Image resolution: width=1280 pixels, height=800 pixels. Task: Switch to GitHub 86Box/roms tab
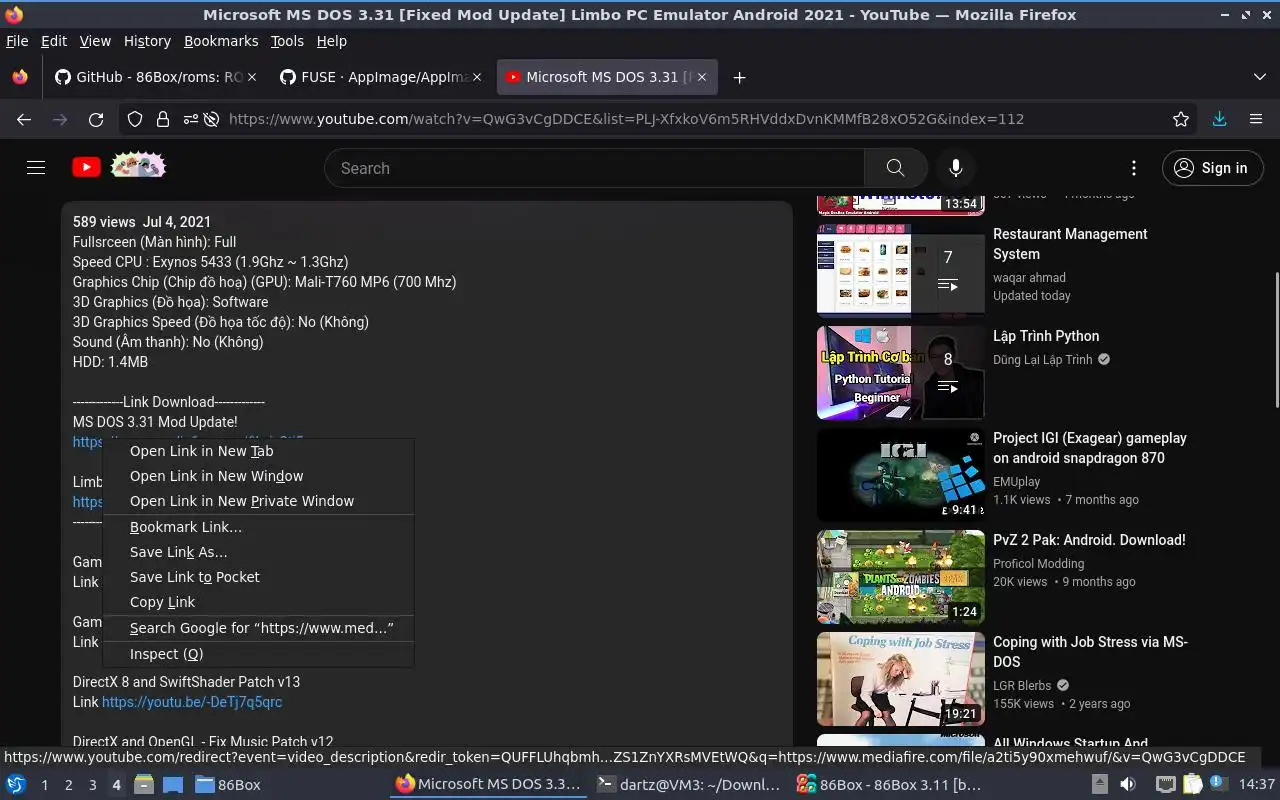click(155, 77)
